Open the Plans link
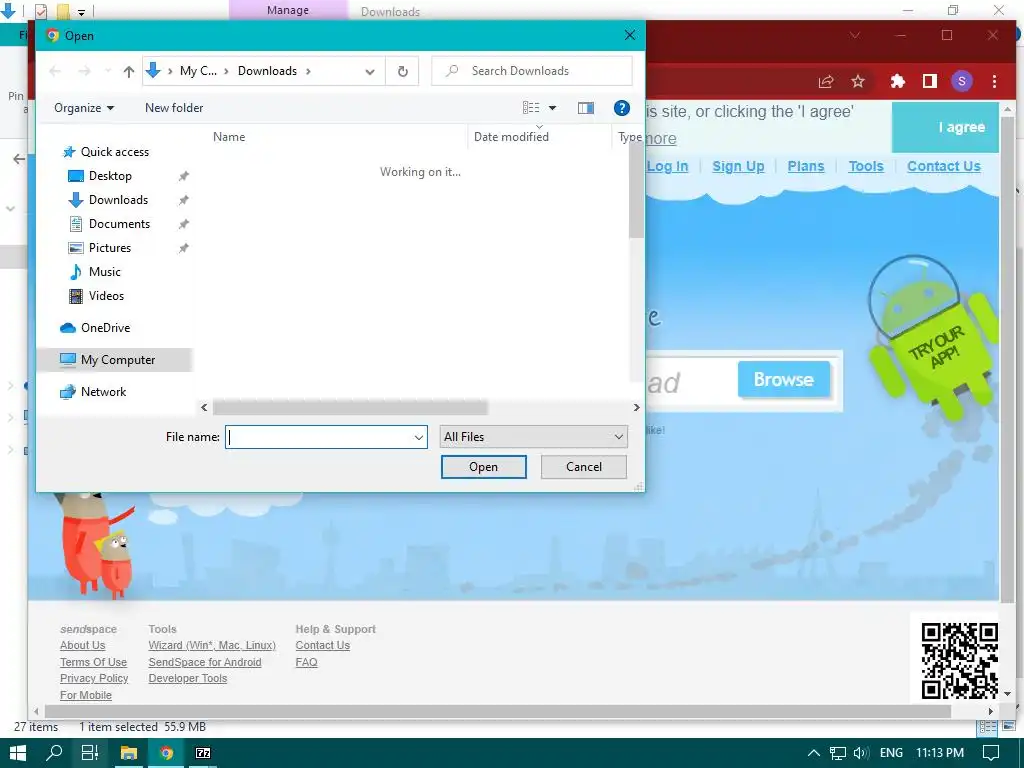Viewport: 1024px width, 768px height. [806, 167]
